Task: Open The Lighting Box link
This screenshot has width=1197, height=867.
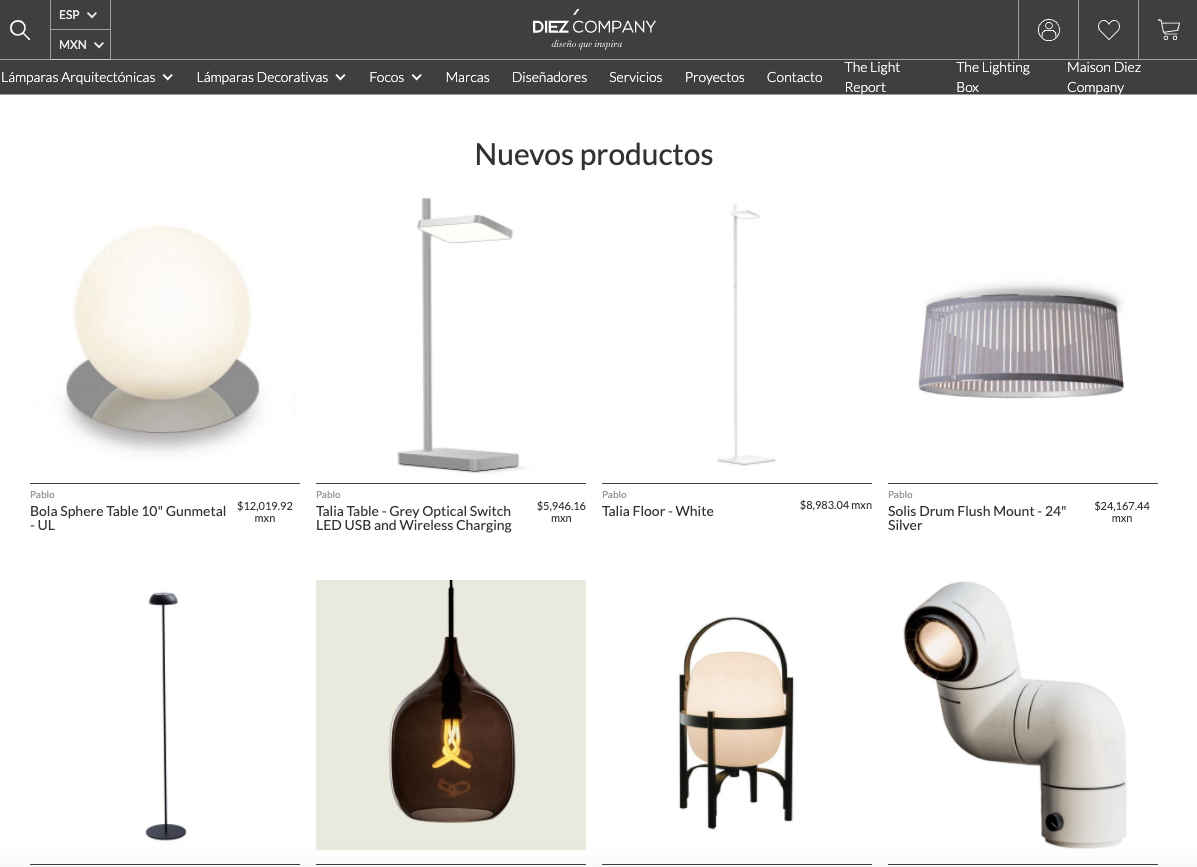Action: coord(992,77)
